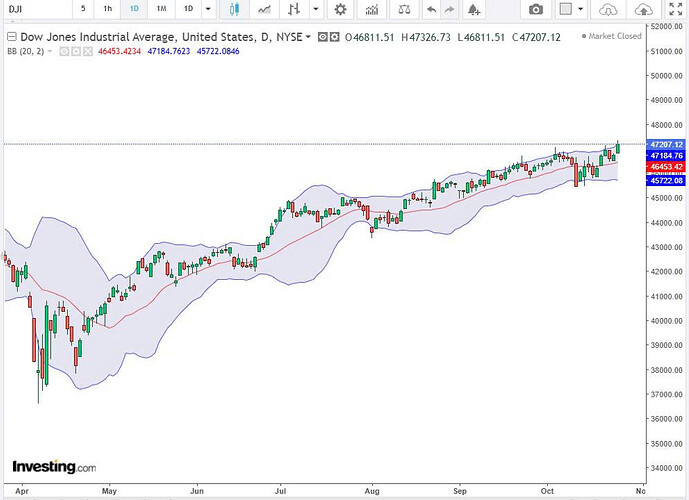Expand the time interval dropdown arrow
Image resolution: width=689 pixels, height=500 pixels.
click(206, 9)
